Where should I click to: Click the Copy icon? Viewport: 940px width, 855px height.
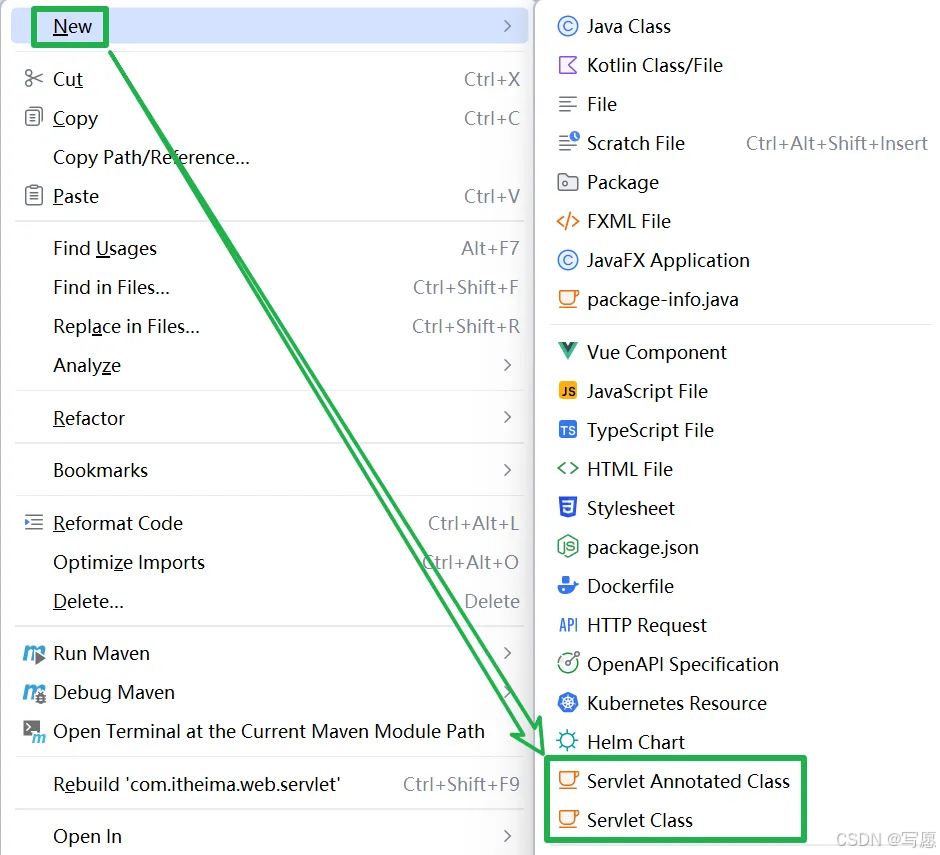point(34,117)
